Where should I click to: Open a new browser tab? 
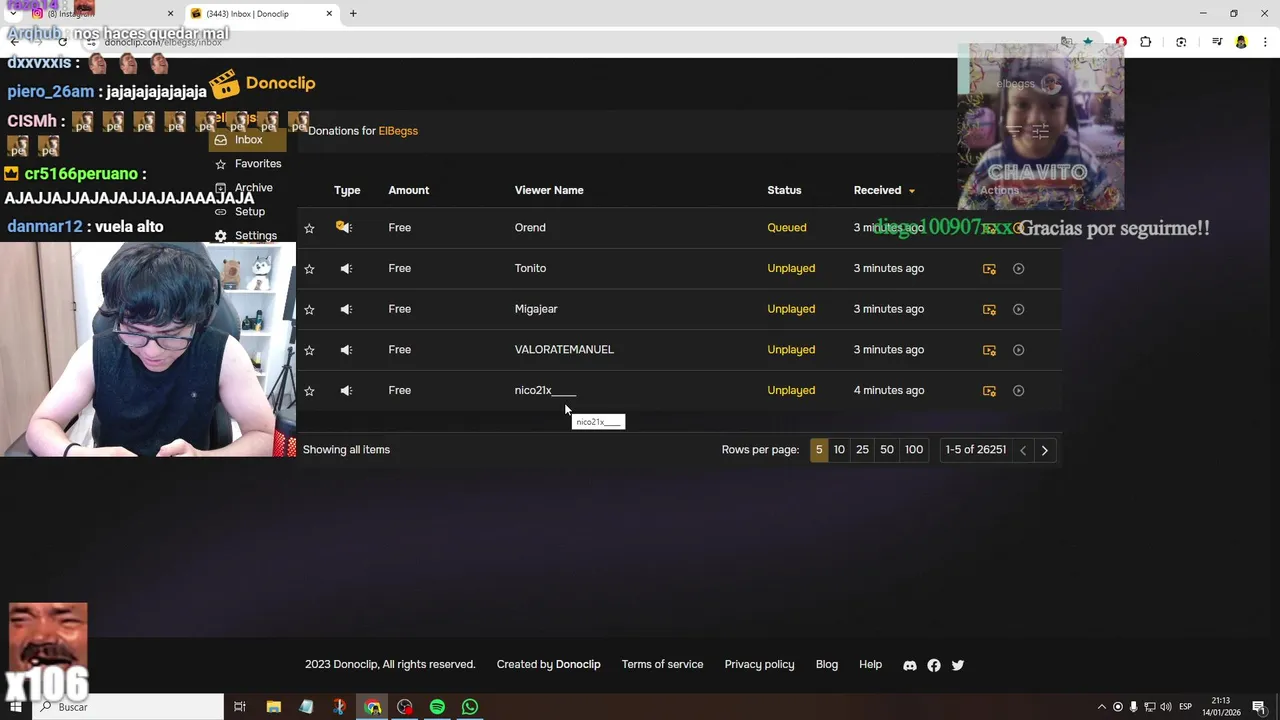pyautogui.click(x=353, y=14)
